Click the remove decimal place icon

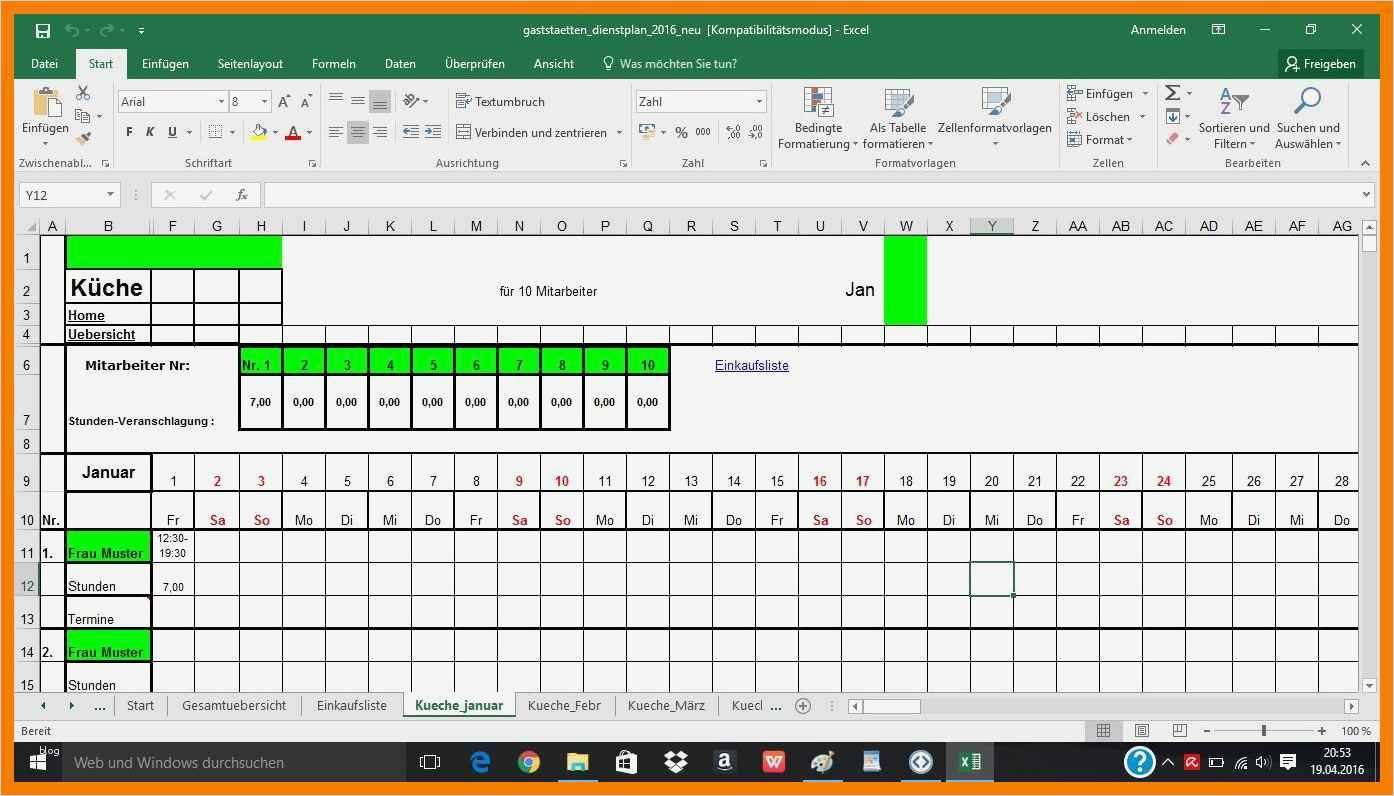tap(757, 132)
